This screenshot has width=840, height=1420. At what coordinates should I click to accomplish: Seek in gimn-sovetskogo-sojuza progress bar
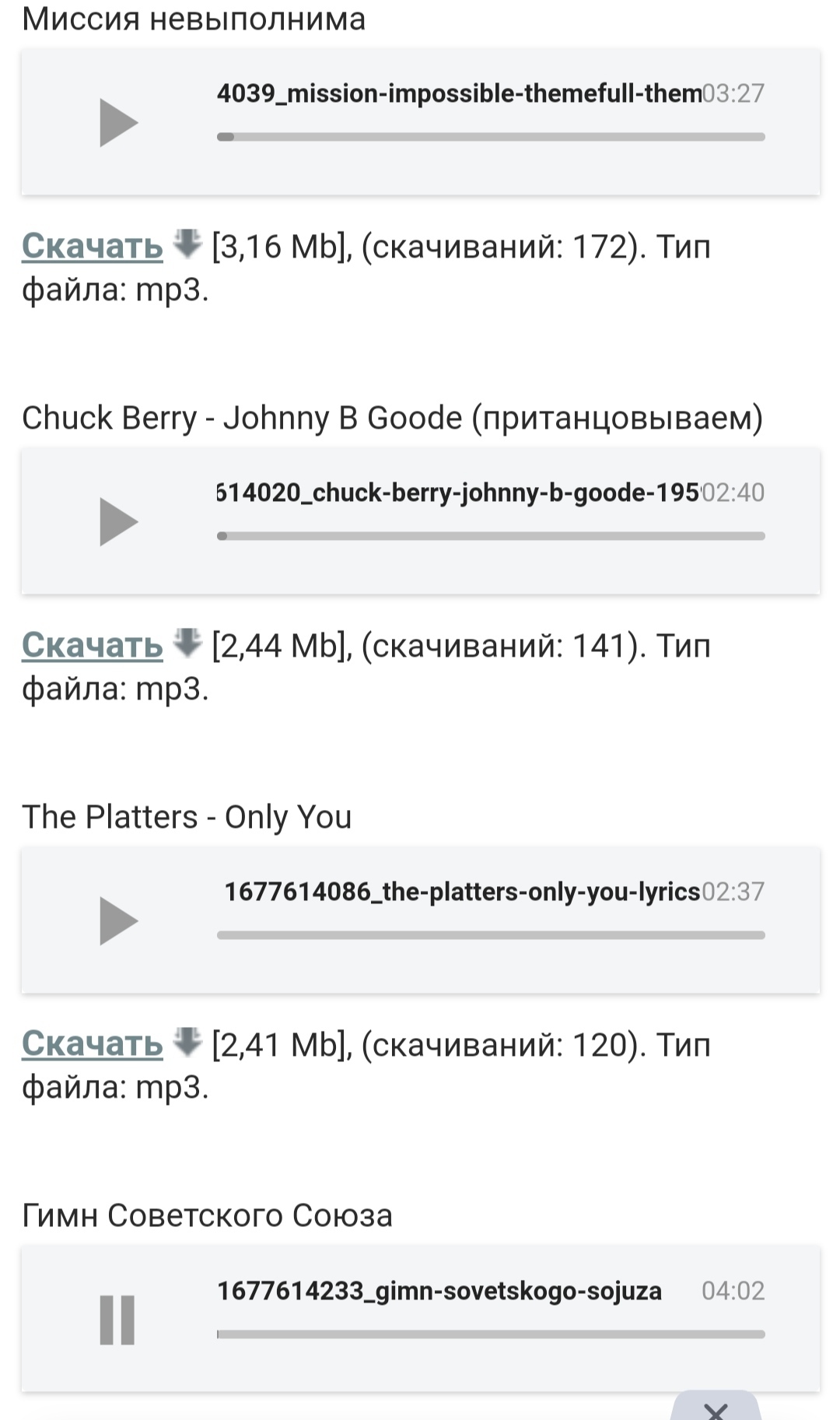[x=491, y=1334]
